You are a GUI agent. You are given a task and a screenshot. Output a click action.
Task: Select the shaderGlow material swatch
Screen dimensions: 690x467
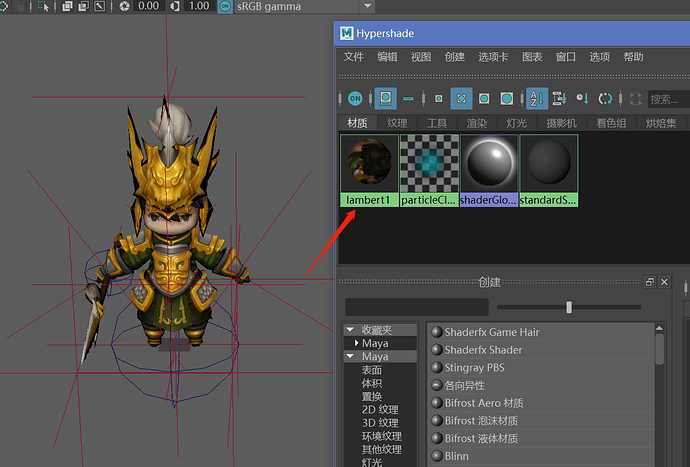click(x=489, y=170)
